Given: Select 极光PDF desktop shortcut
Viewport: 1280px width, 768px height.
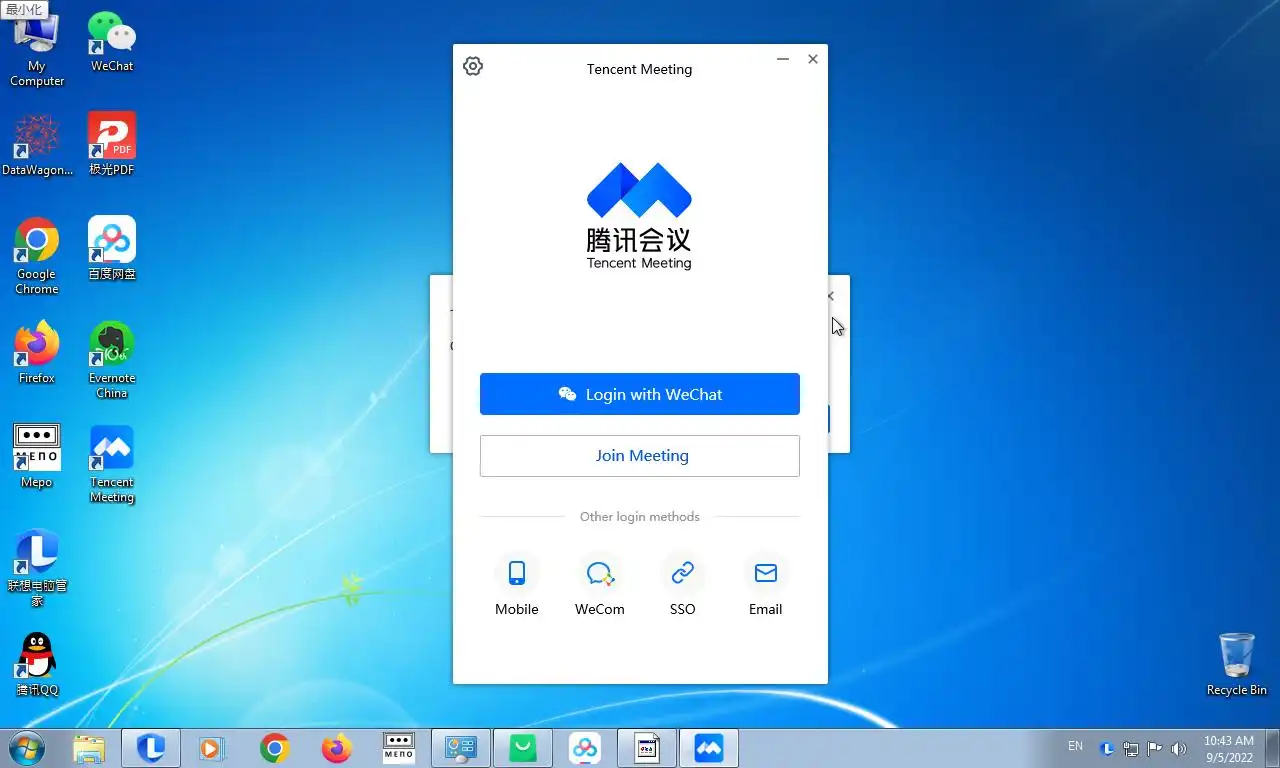Looking at the screenshot, I should pyautogui.click(x=112, y=145).
